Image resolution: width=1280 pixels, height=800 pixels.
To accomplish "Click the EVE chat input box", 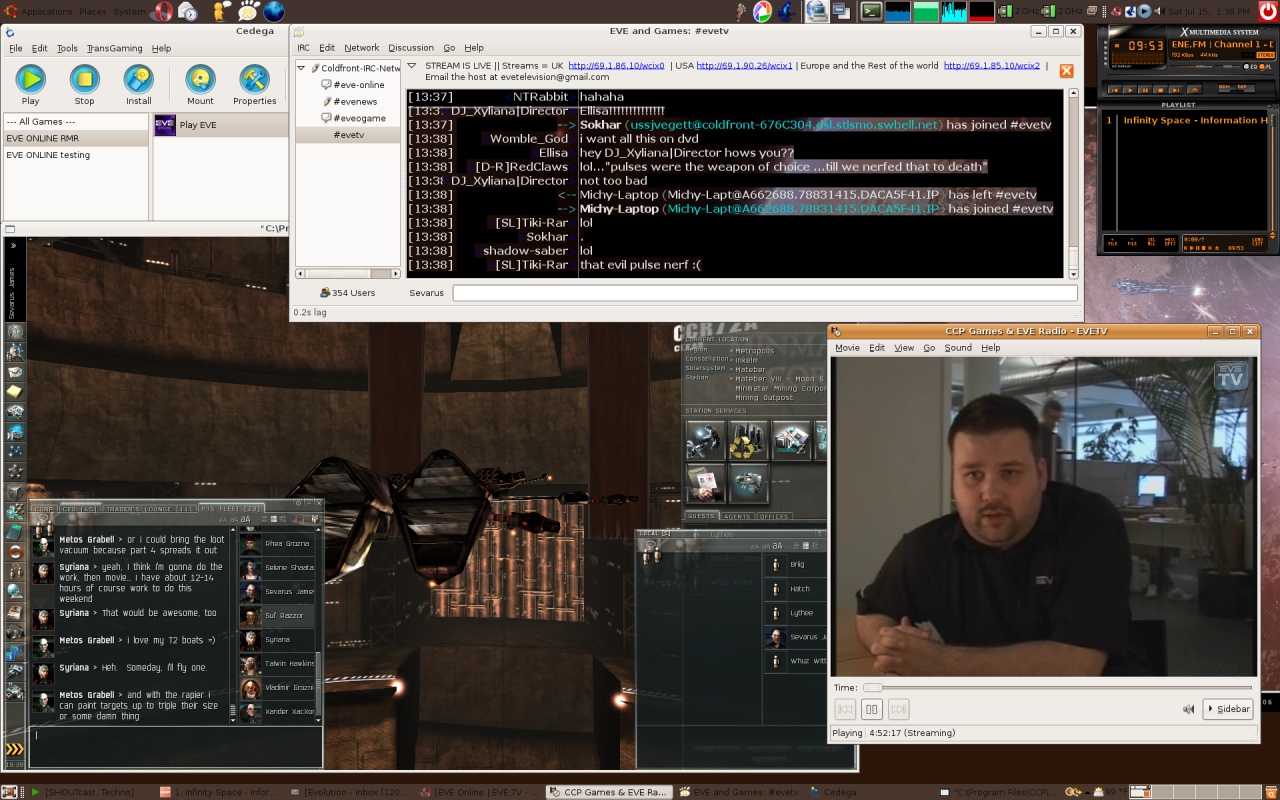I will pos(176,746).
